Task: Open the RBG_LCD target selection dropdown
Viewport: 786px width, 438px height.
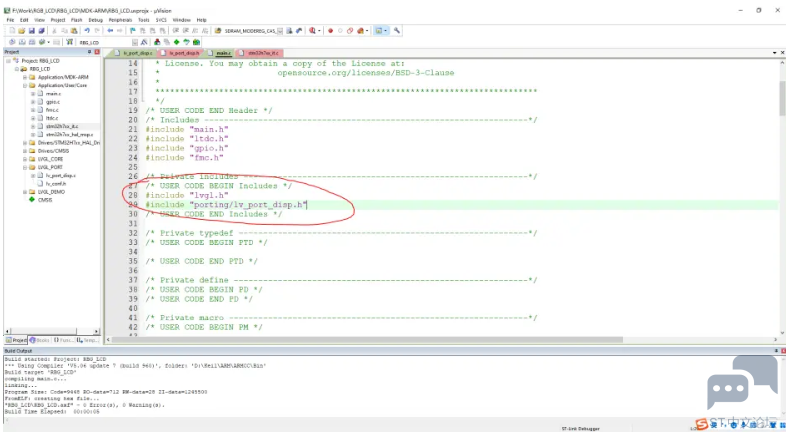Action: coord(135,42)
